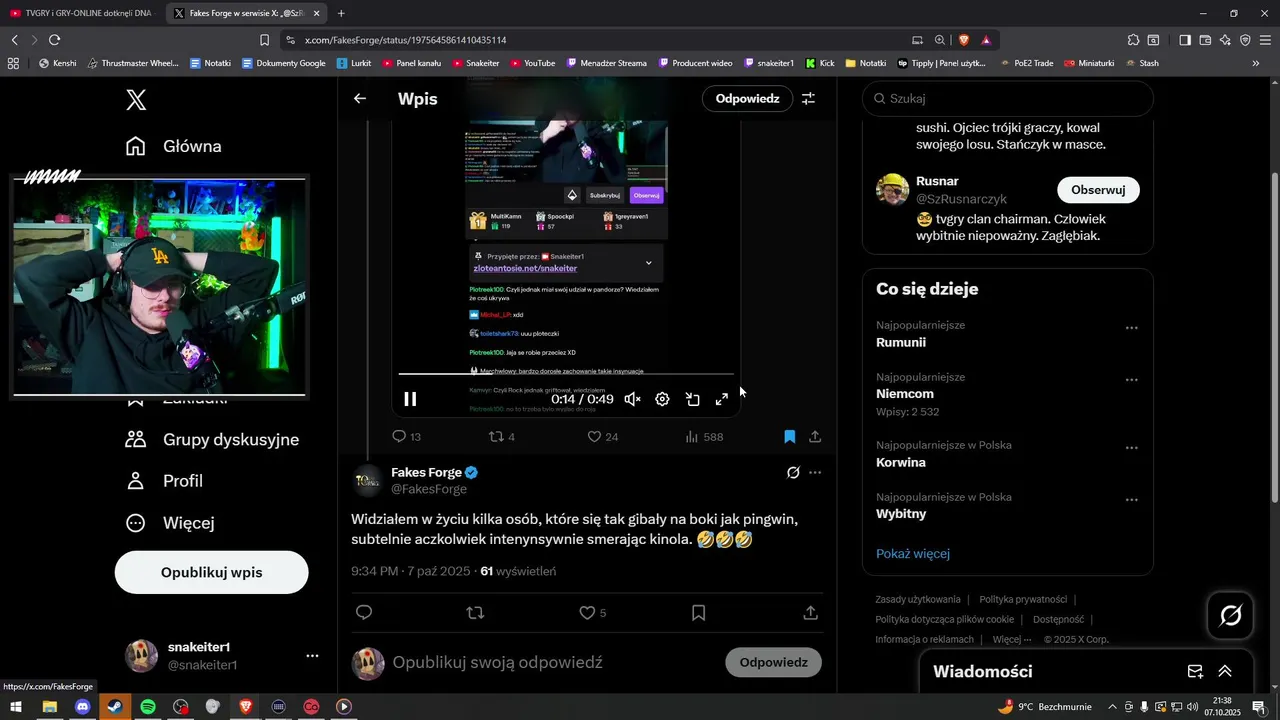Image resolution: width=1280 pixels, height=720 pixels.
Task: Click the Szukaj search field
Action: [1008, 99]
